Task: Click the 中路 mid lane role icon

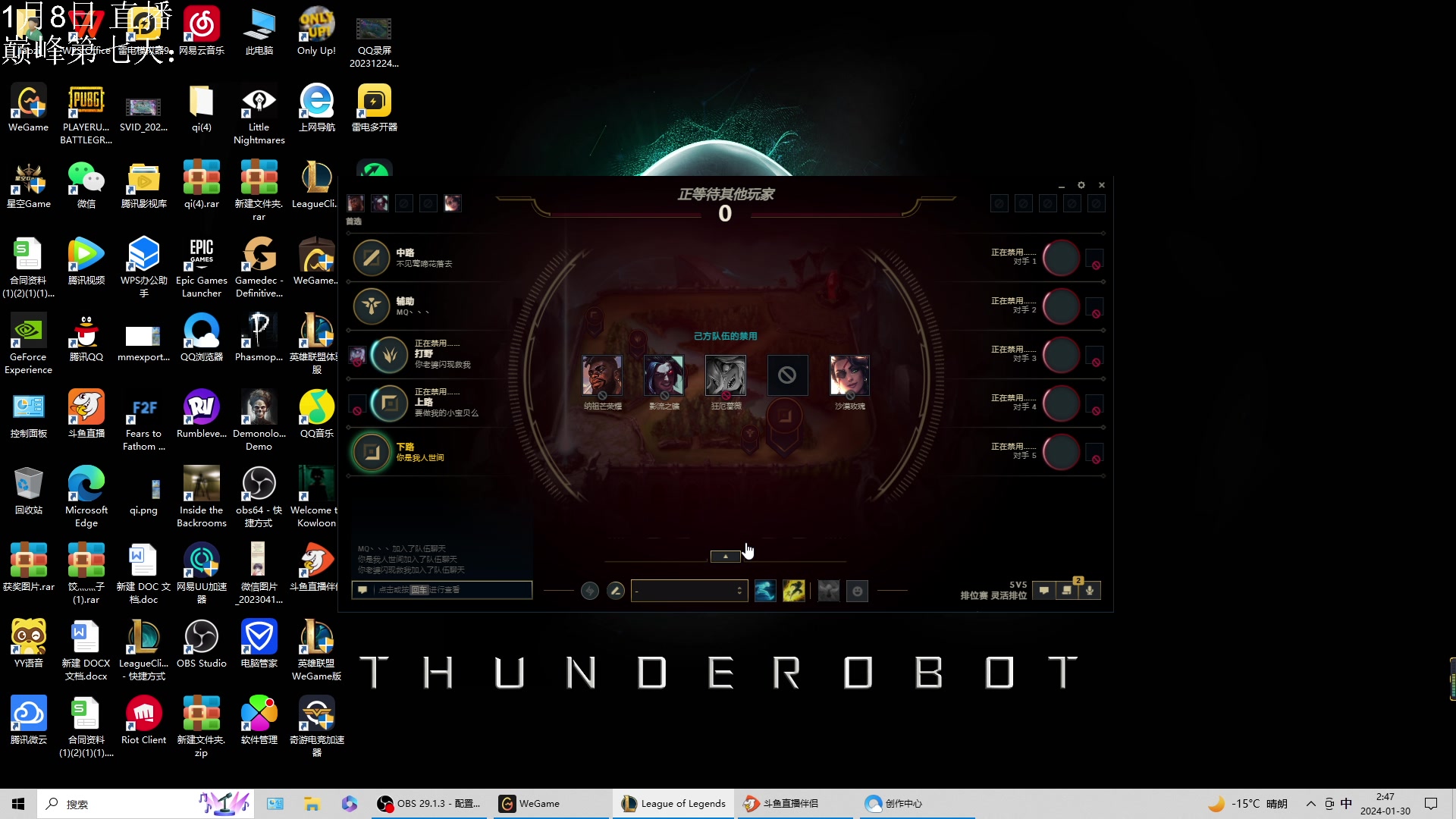Action: click(372, 258)
